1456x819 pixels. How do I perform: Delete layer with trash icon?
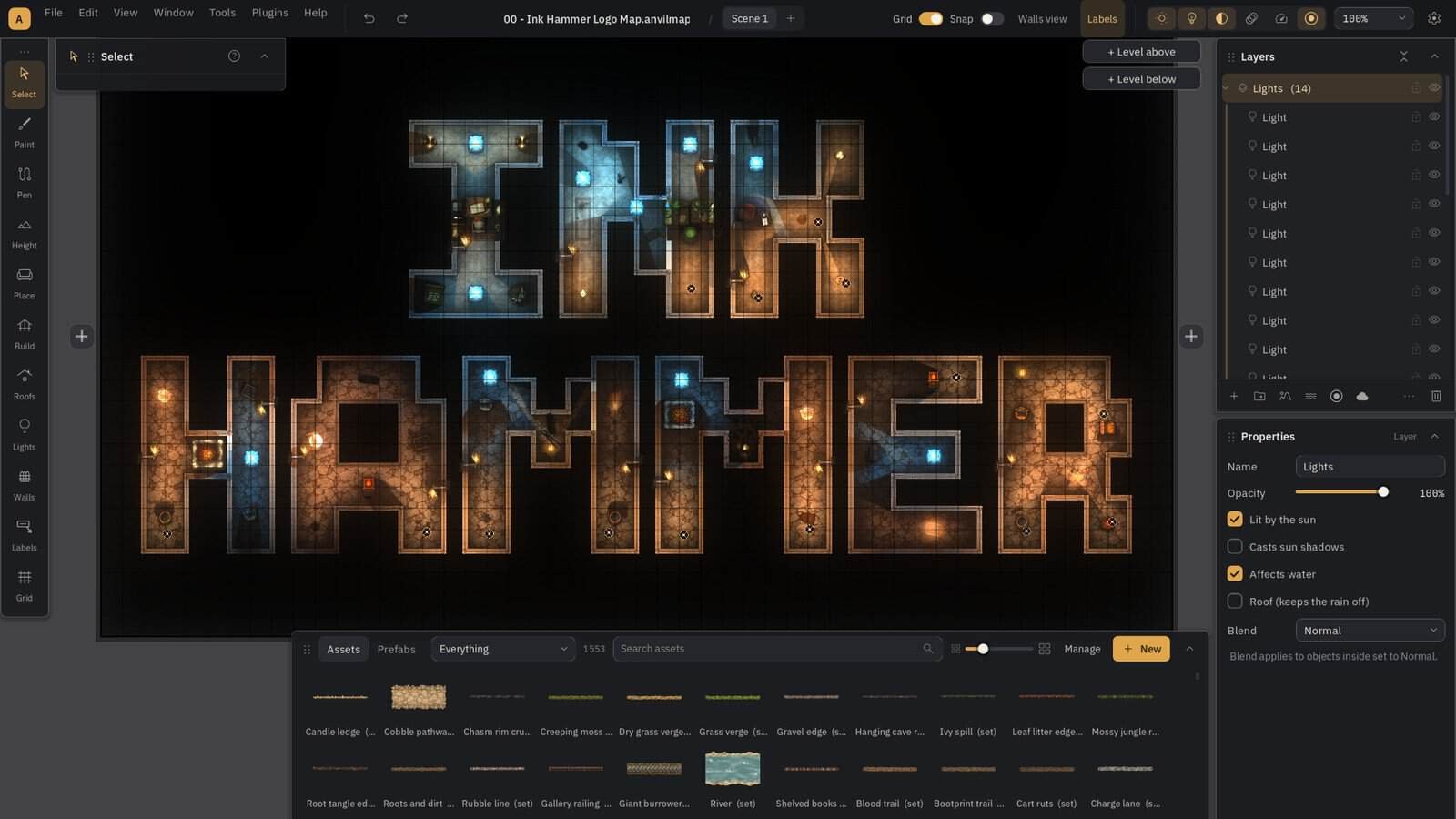1436,396
